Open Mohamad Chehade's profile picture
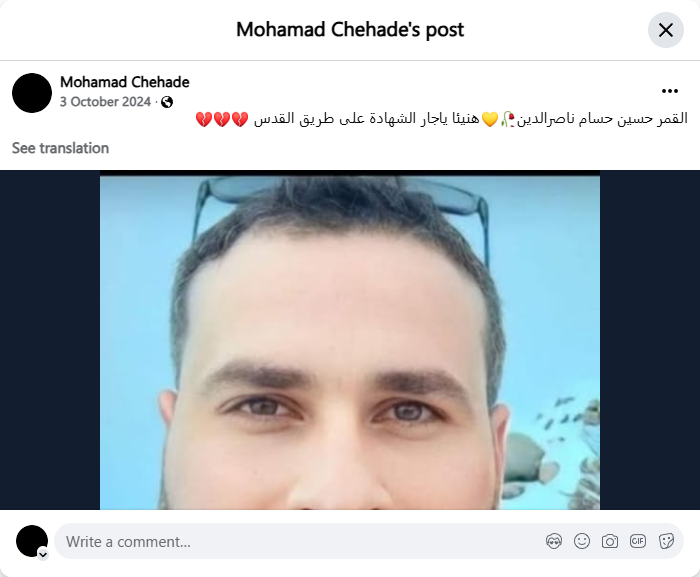700x577 pixels. point(32,93)
